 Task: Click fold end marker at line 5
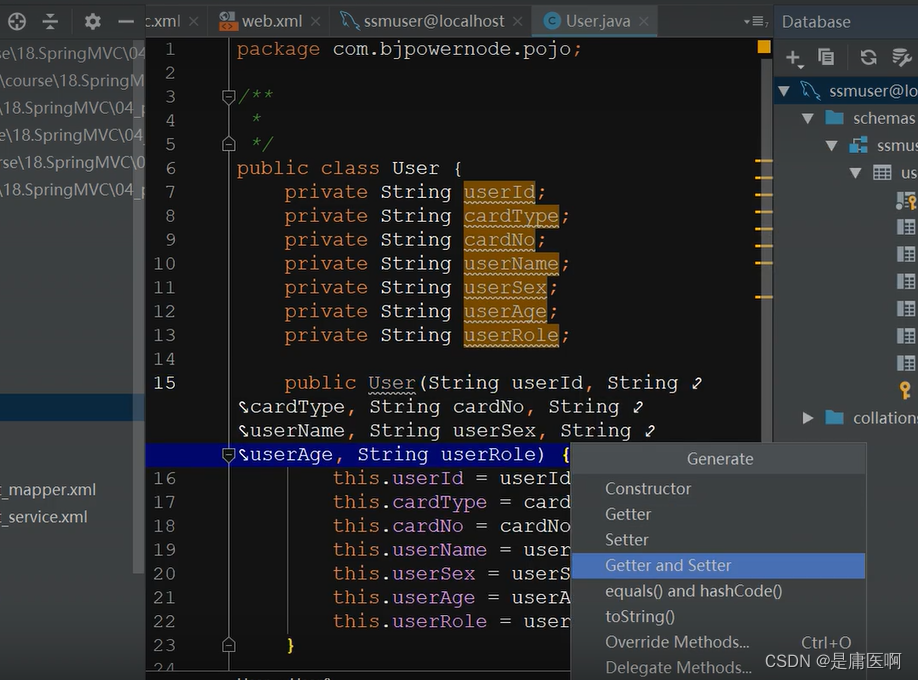[x=229, y=143]
